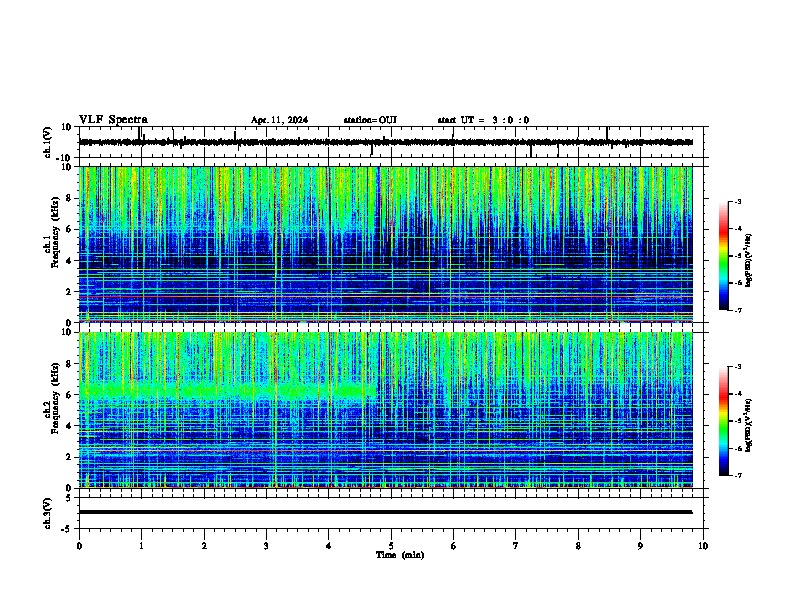The height and width of the screenshot is (612, 792).
Task: Click the "station=OUI" header label
Action: (370, 120)
